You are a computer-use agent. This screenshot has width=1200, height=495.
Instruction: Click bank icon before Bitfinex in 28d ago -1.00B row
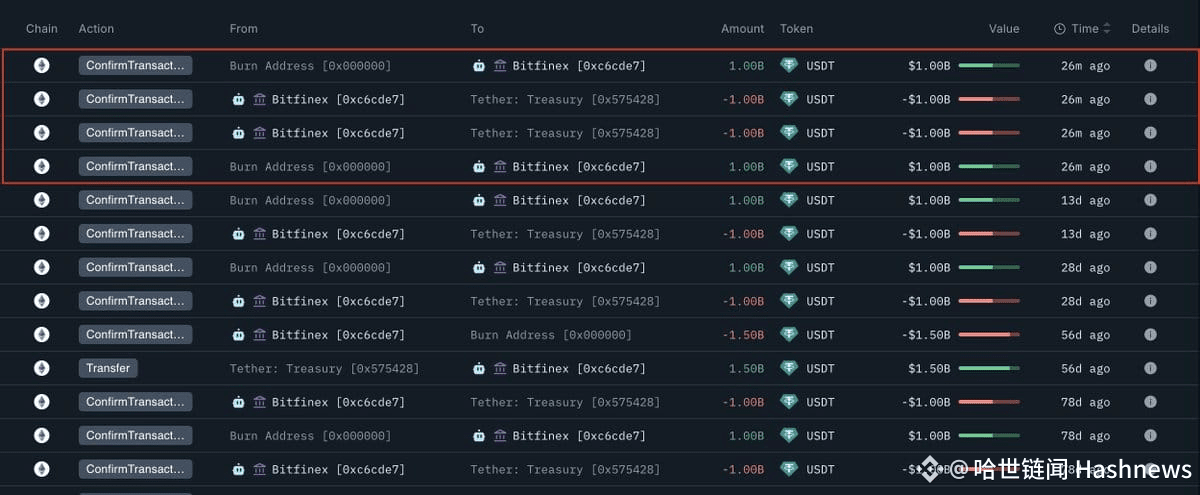pyautogui.click(x=260, y=301)
